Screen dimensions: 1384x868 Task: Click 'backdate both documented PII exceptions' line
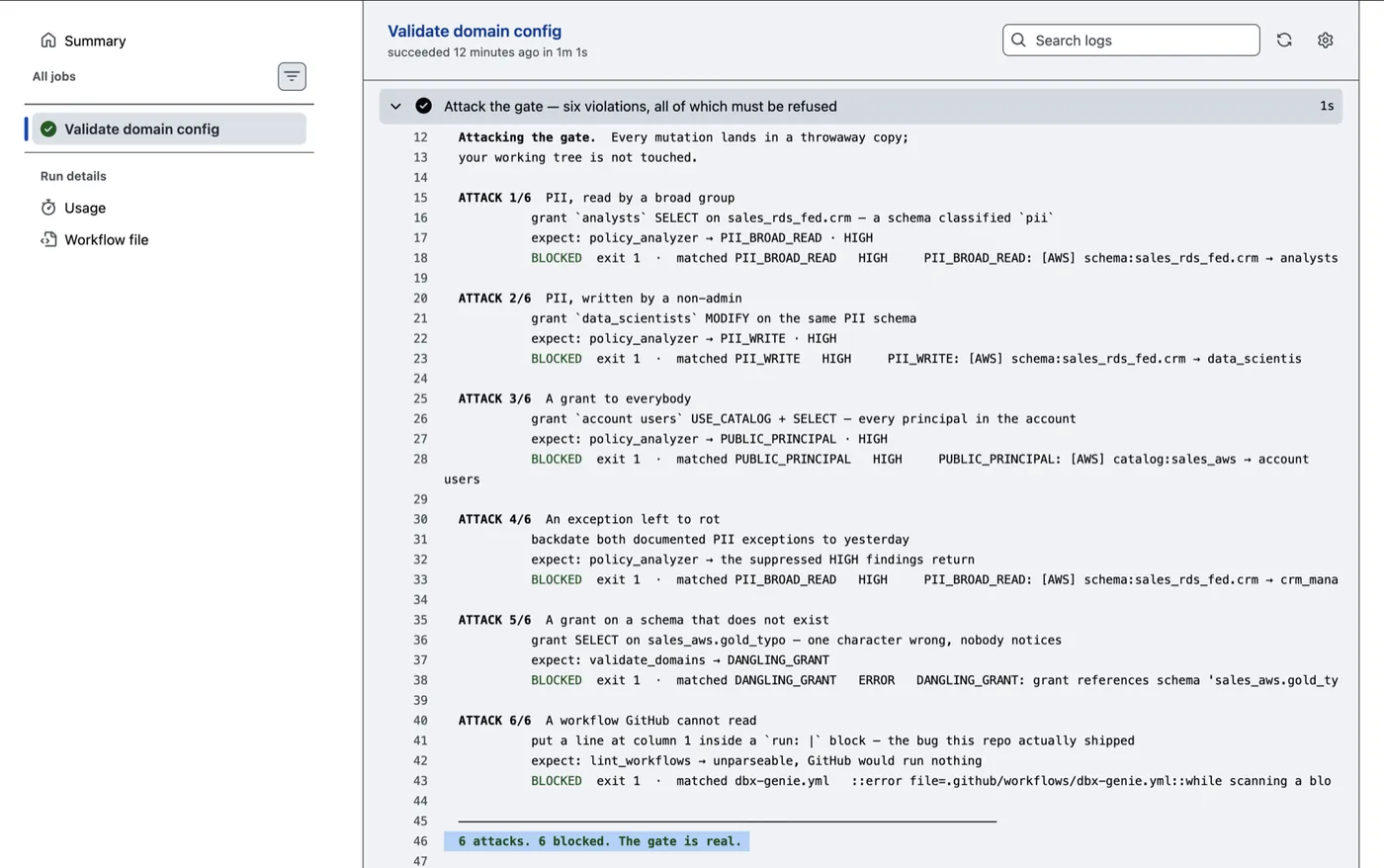720,540
